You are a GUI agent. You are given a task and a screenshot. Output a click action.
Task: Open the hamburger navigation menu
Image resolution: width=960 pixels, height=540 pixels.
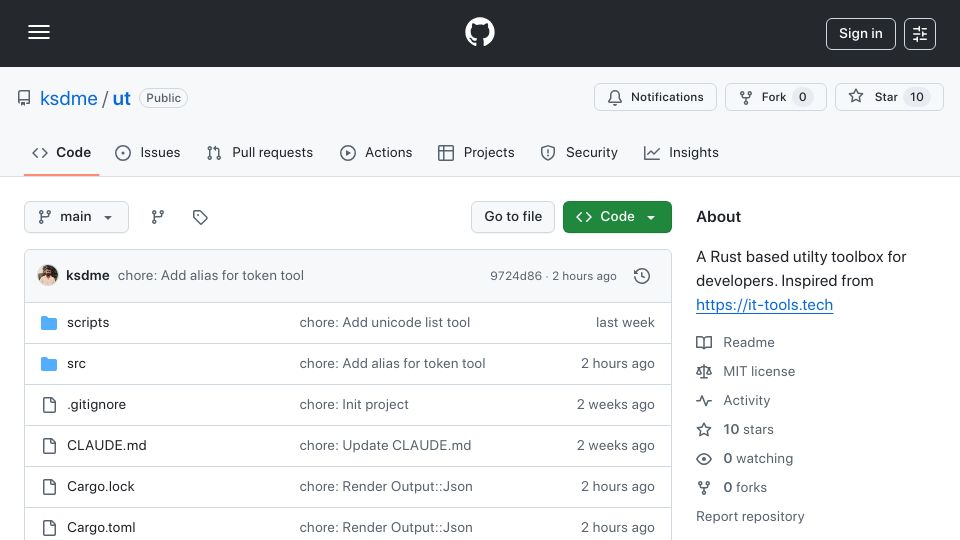tap(39, 32)
